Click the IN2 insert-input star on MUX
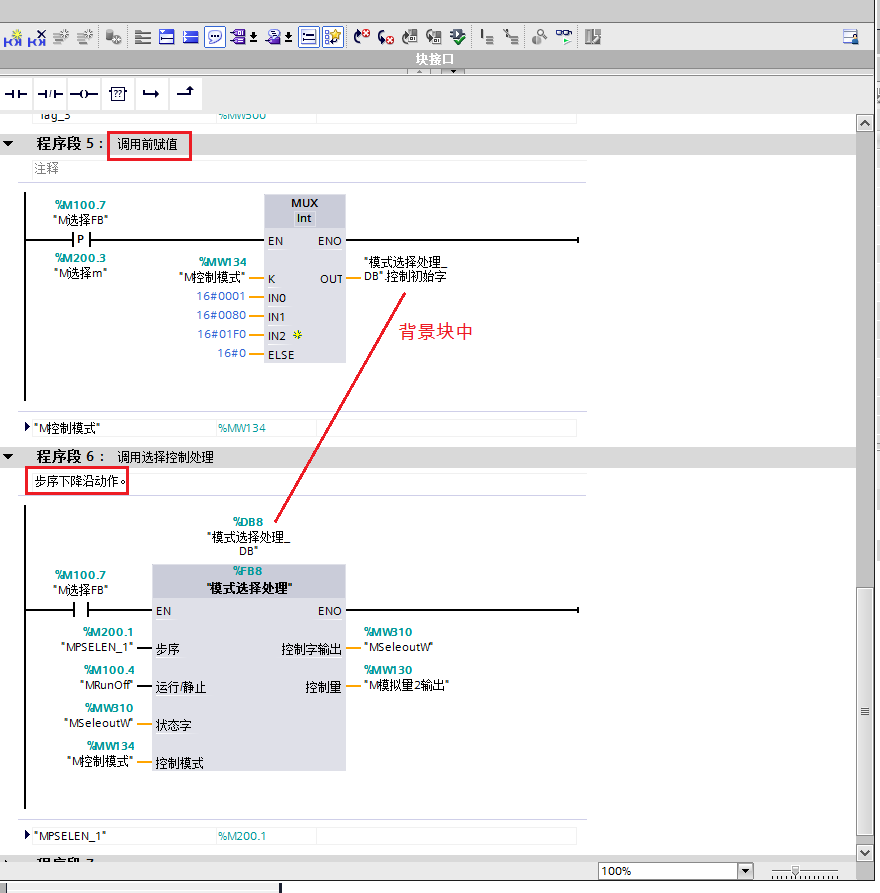 tap(297, 335)
